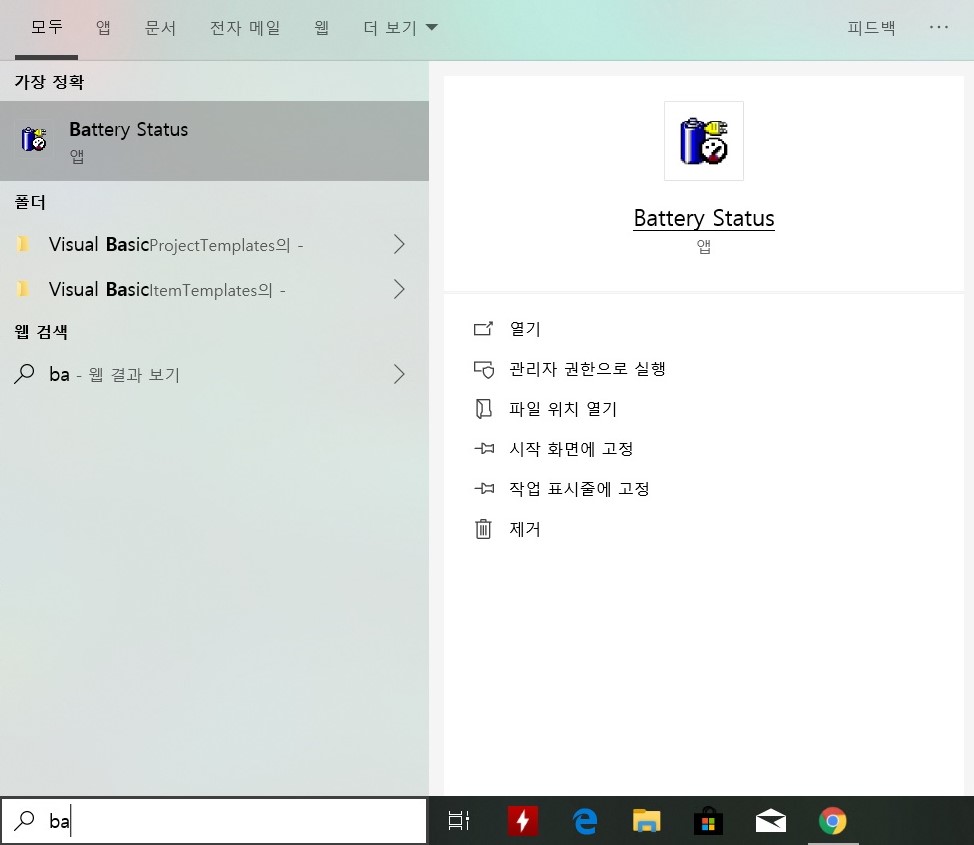
Task: Open the 더 보기 dropdown
Action: coord(400,27)
